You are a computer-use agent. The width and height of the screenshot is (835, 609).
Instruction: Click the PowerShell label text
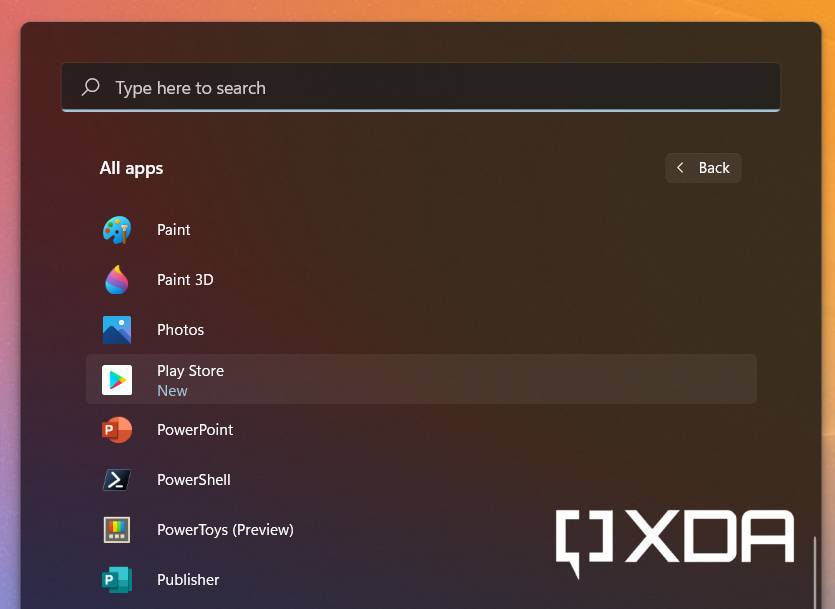(x=193, y=480)
